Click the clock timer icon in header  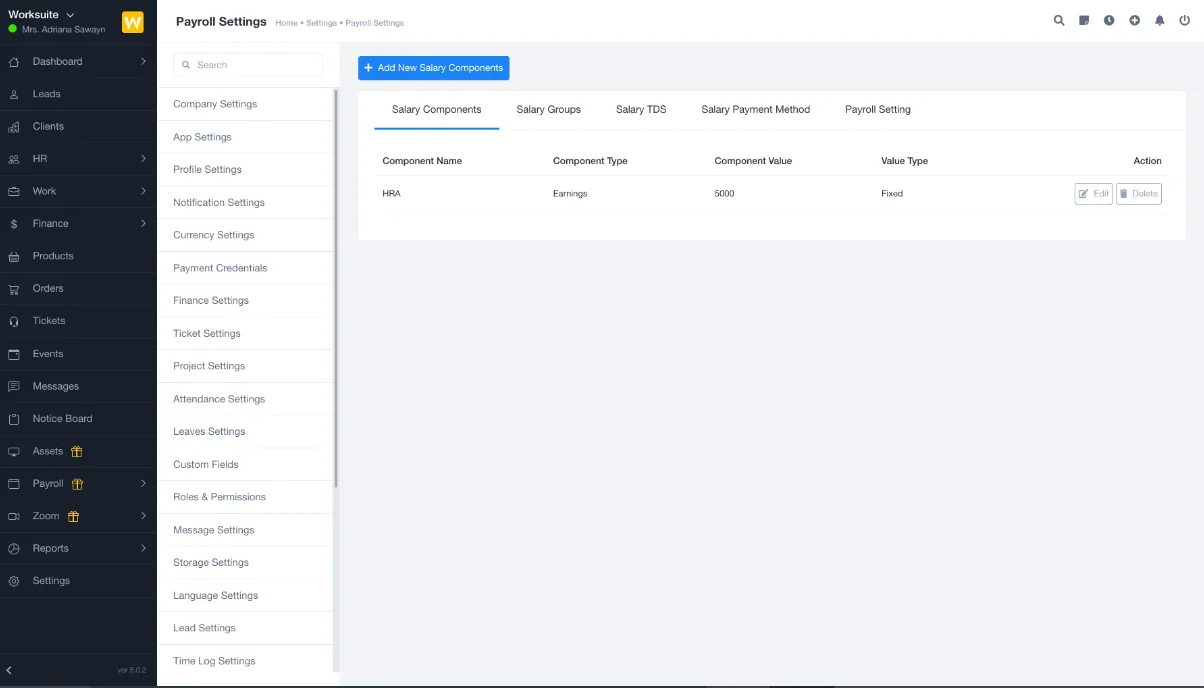[x=1109, y=21]
